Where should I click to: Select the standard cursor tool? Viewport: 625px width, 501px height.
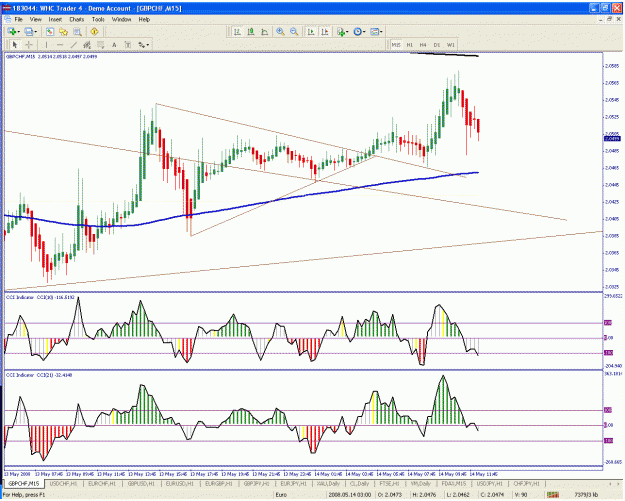pyautogui.click(x=15, y=45)
